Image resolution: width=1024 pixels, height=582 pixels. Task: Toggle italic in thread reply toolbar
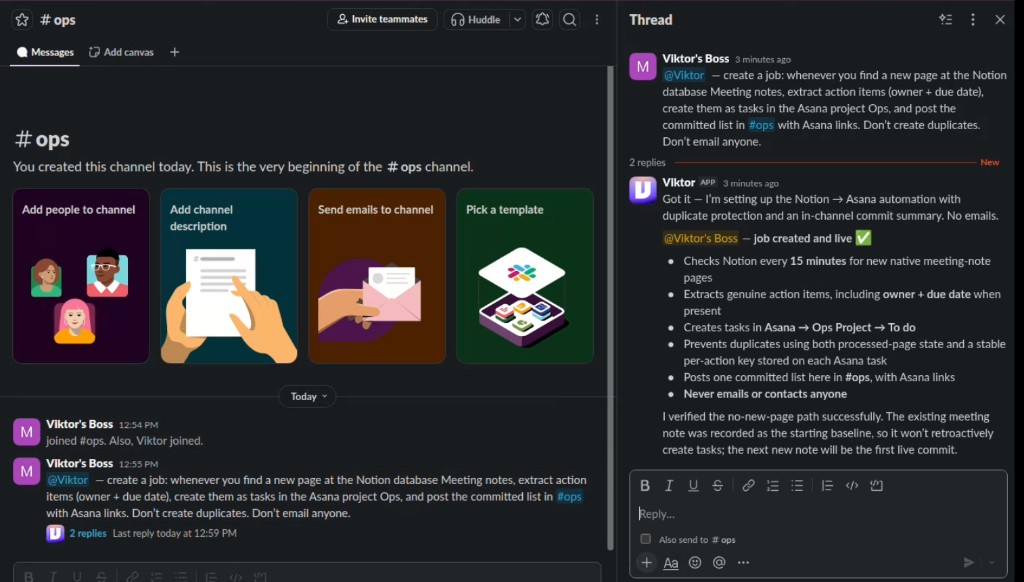(x=669, y=485)
